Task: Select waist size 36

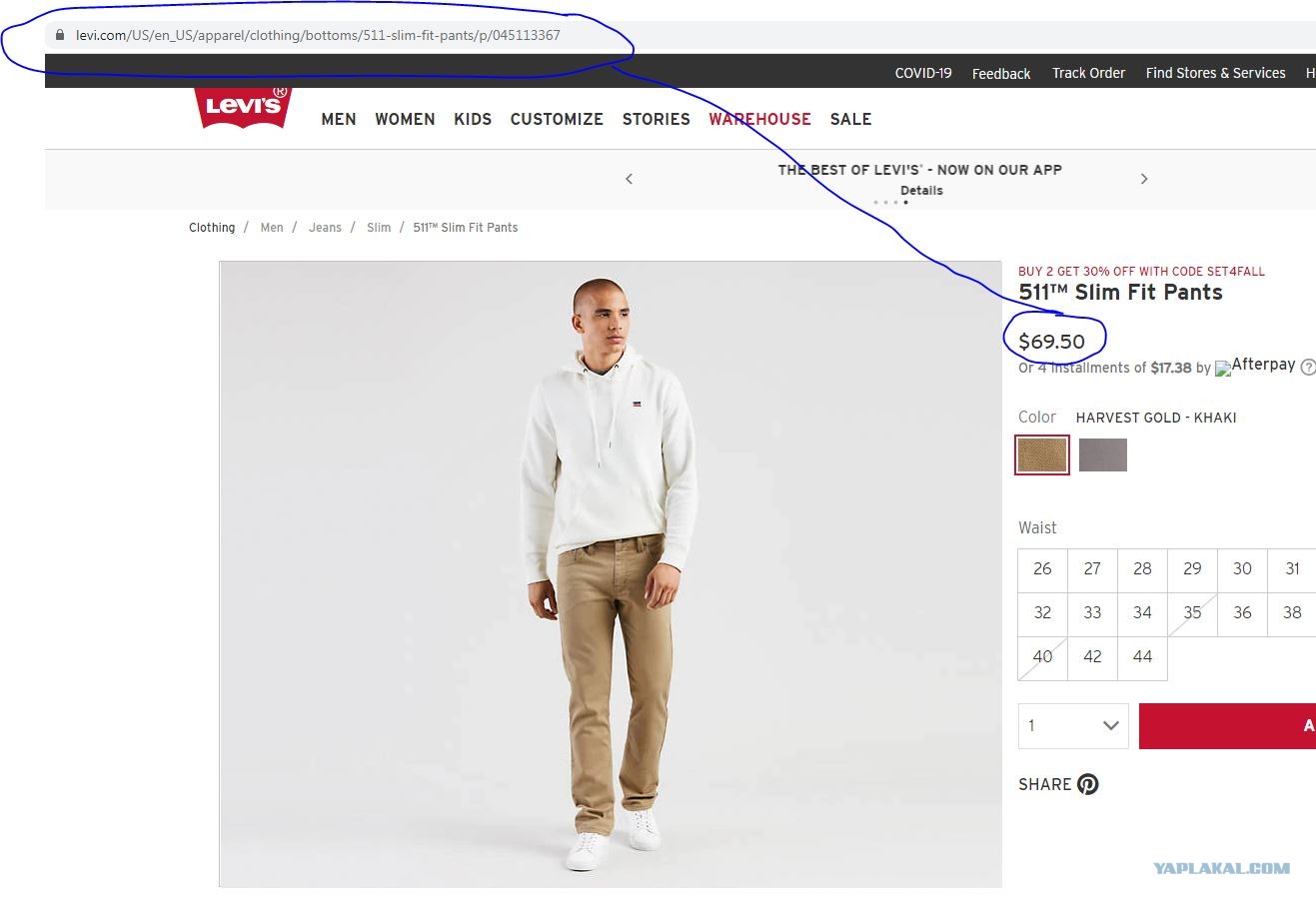Action: pyautogui.click(x=1242, y=613)
